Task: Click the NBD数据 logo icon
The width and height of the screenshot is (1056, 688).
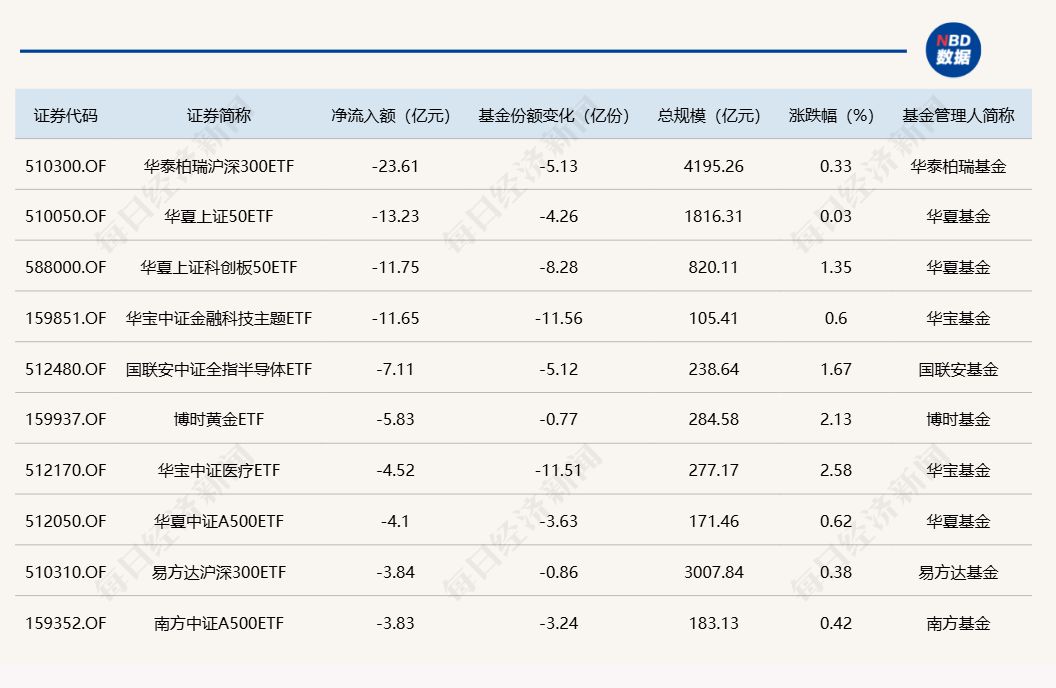Action: click(x=952, y=50)
